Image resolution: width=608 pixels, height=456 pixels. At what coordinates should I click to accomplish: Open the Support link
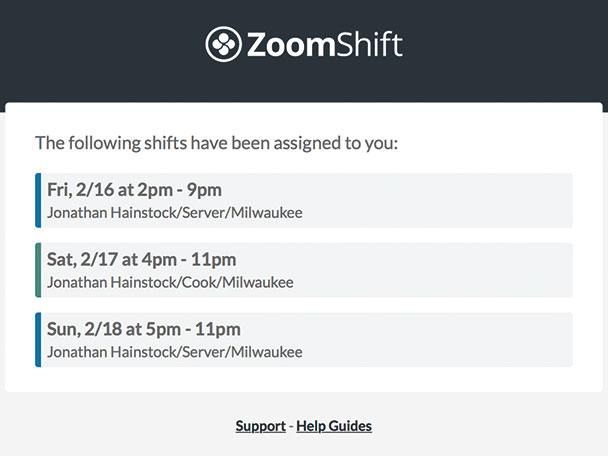pos(261,426)
